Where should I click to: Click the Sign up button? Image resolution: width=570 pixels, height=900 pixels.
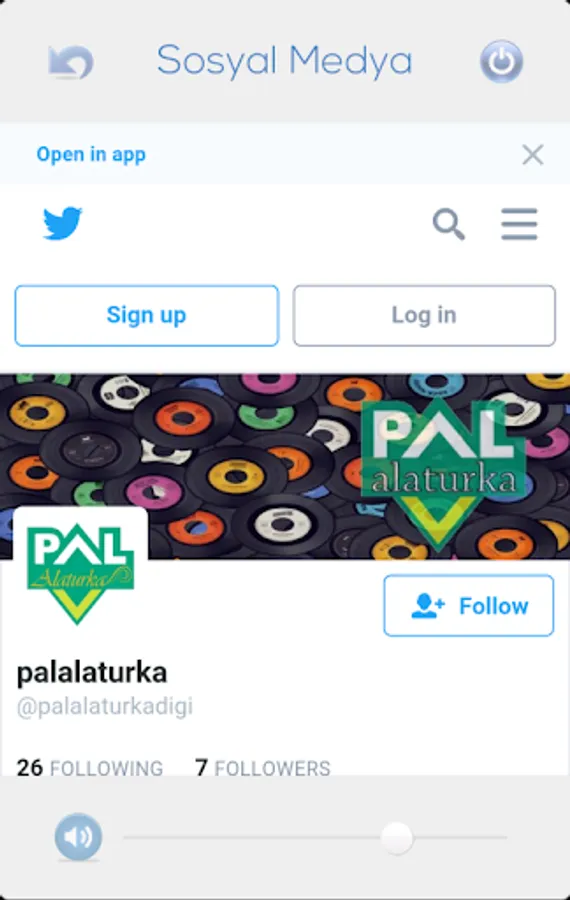[x=147, y=316]
